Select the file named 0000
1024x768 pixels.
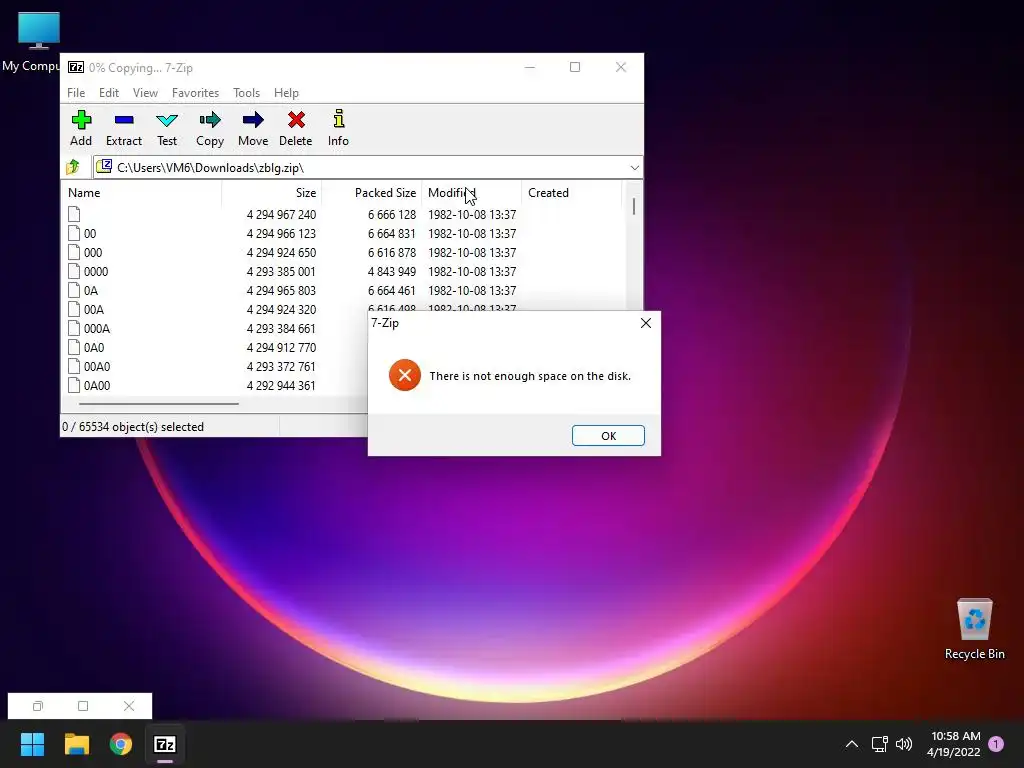pos(96,271)
